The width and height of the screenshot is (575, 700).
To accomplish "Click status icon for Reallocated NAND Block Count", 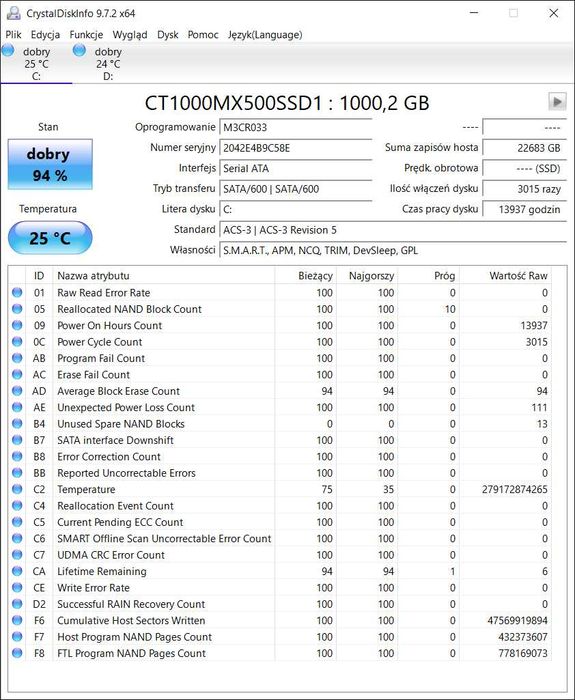I will click(x=17, y=309).
